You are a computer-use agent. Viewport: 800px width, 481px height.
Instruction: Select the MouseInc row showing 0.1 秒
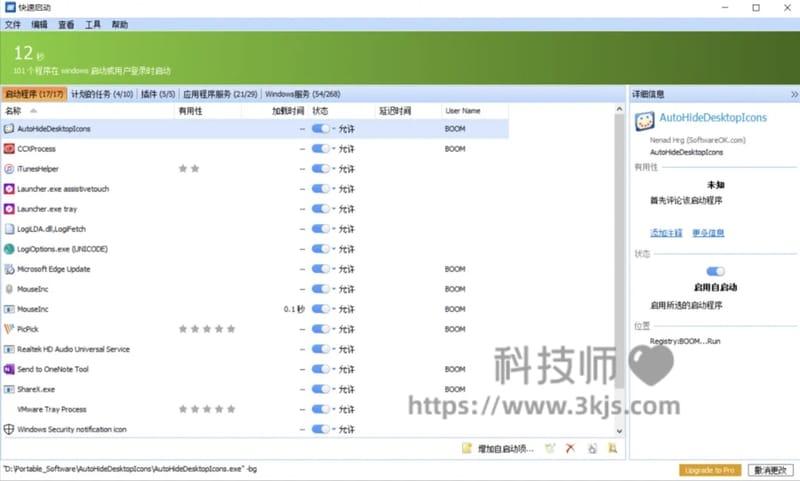[x=255, y=309]
